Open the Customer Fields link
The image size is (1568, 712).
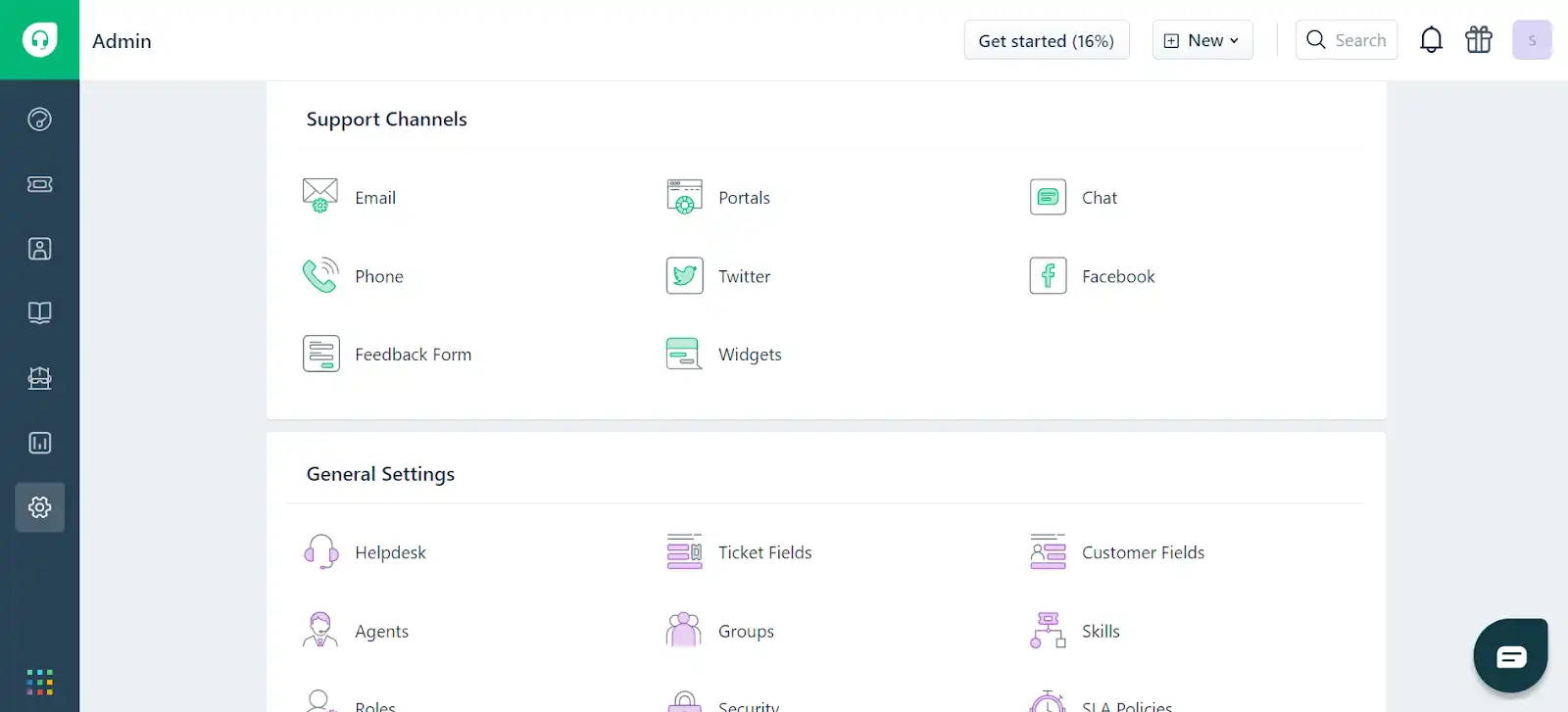tap(1144, 552)
